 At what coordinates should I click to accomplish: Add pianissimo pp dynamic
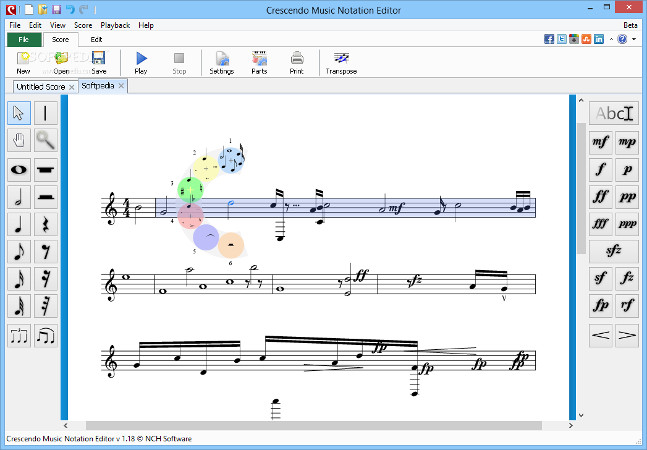[x=627, y=197]
